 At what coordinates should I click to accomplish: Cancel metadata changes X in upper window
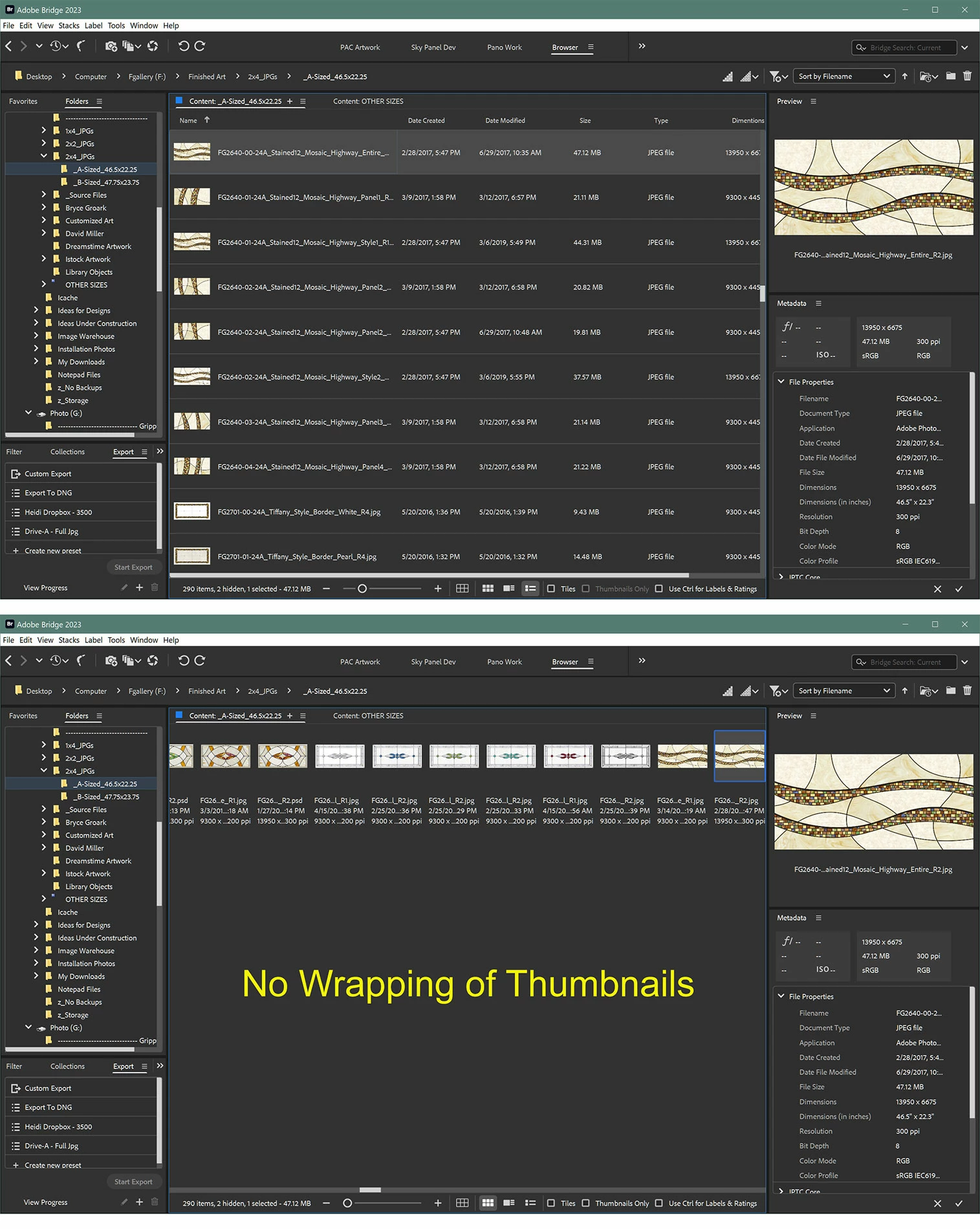coord(937,589)
